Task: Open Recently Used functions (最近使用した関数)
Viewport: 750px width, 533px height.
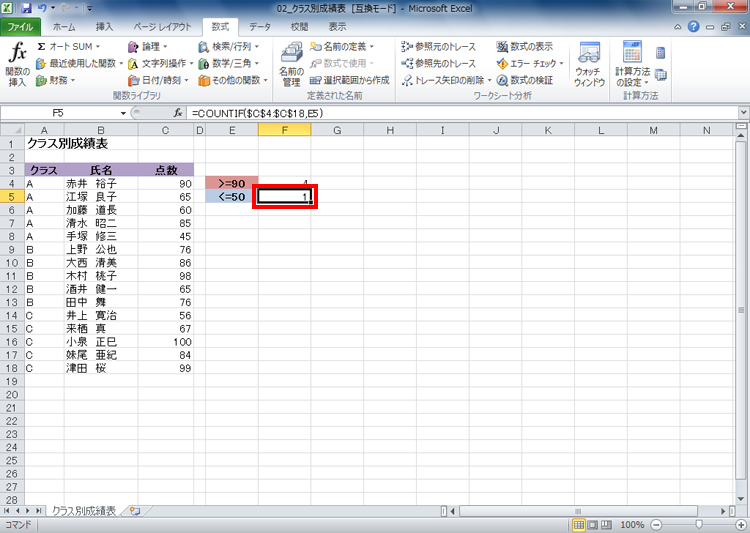Action: 79,63
